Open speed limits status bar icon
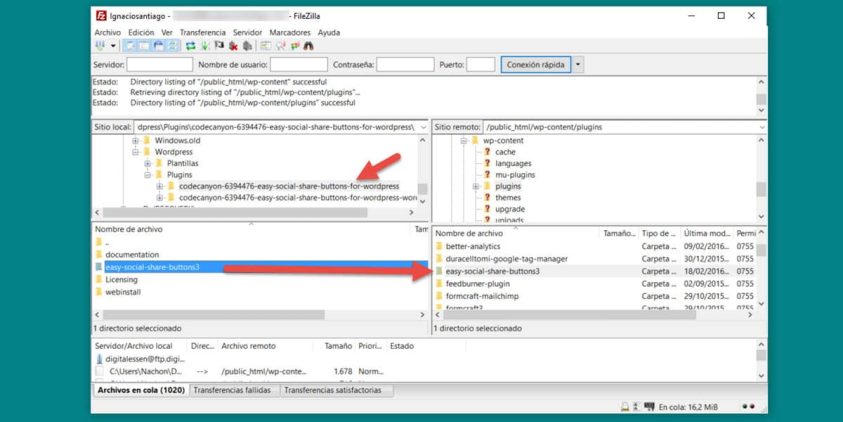 637,407
